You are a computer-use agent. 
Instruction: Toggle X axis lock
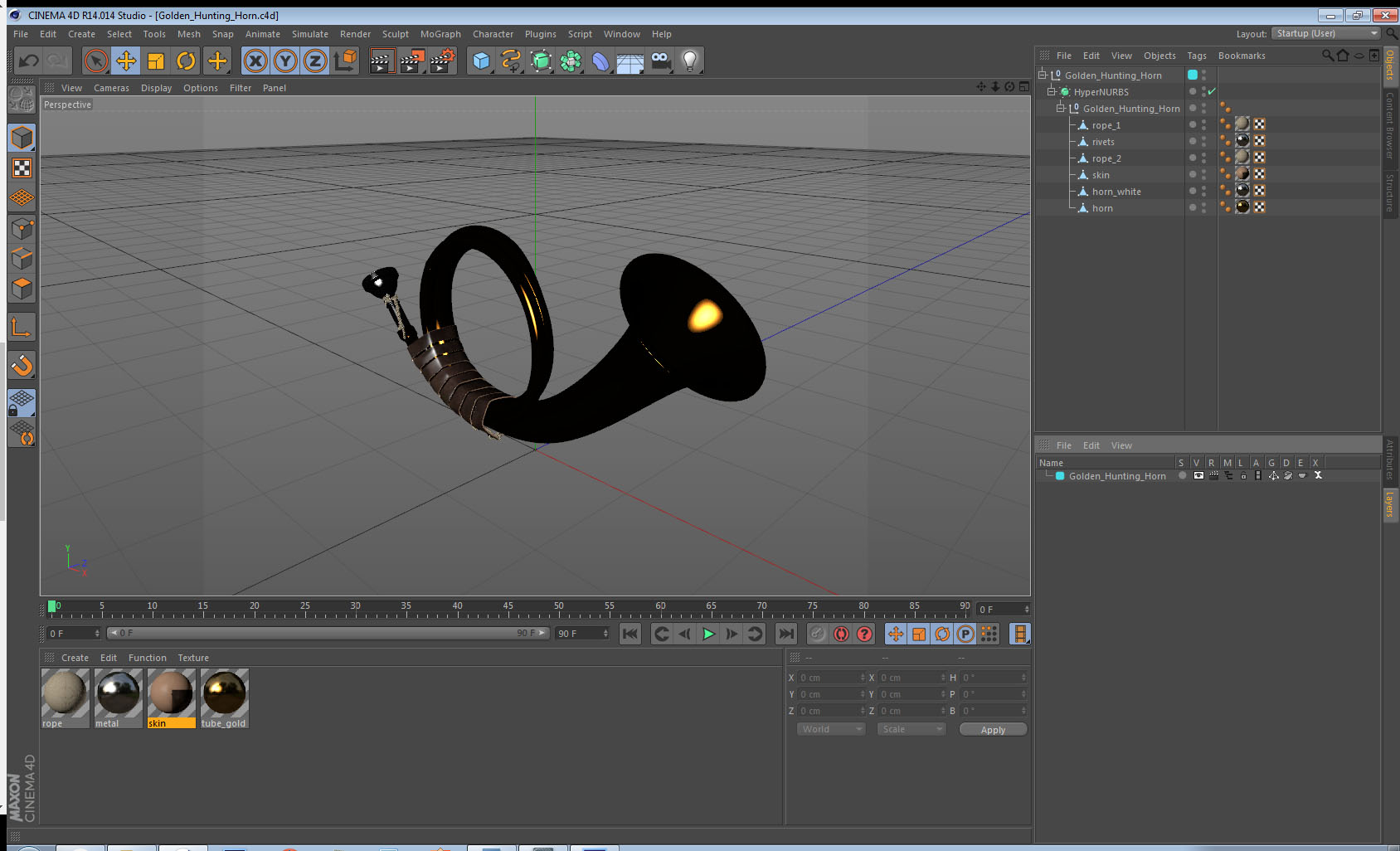[255, 61]
